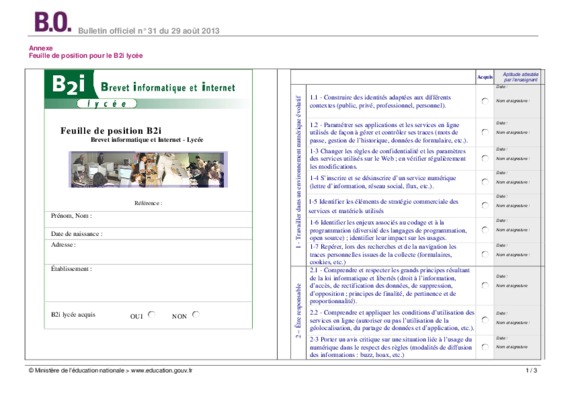Mark competence 1.1 as acquired
This screenshot has height=400, width=566.
(485, 101)
